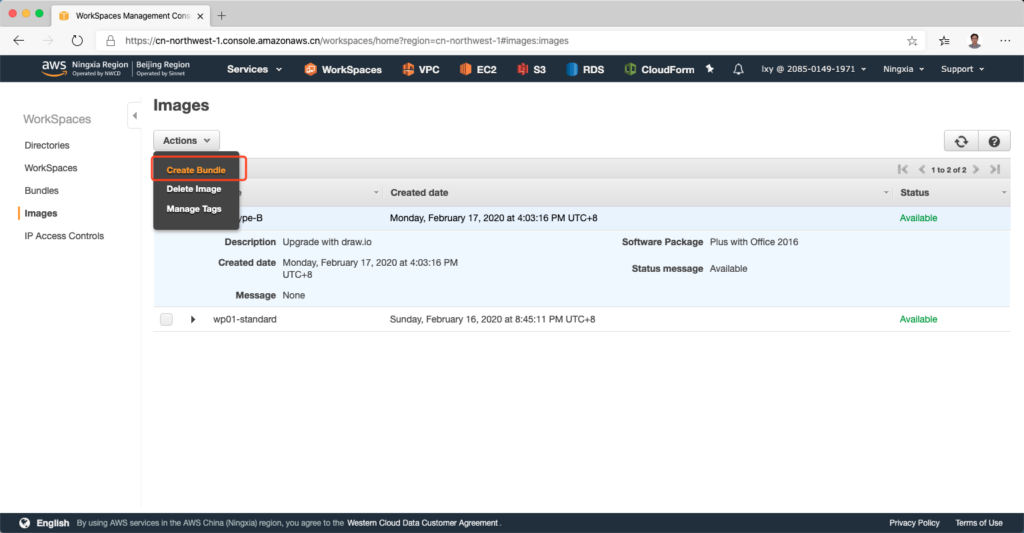This screenshot has height=533, width=1024.
Task: Select Create Bundle from Actions menu
Action: [x=196, y=170]
